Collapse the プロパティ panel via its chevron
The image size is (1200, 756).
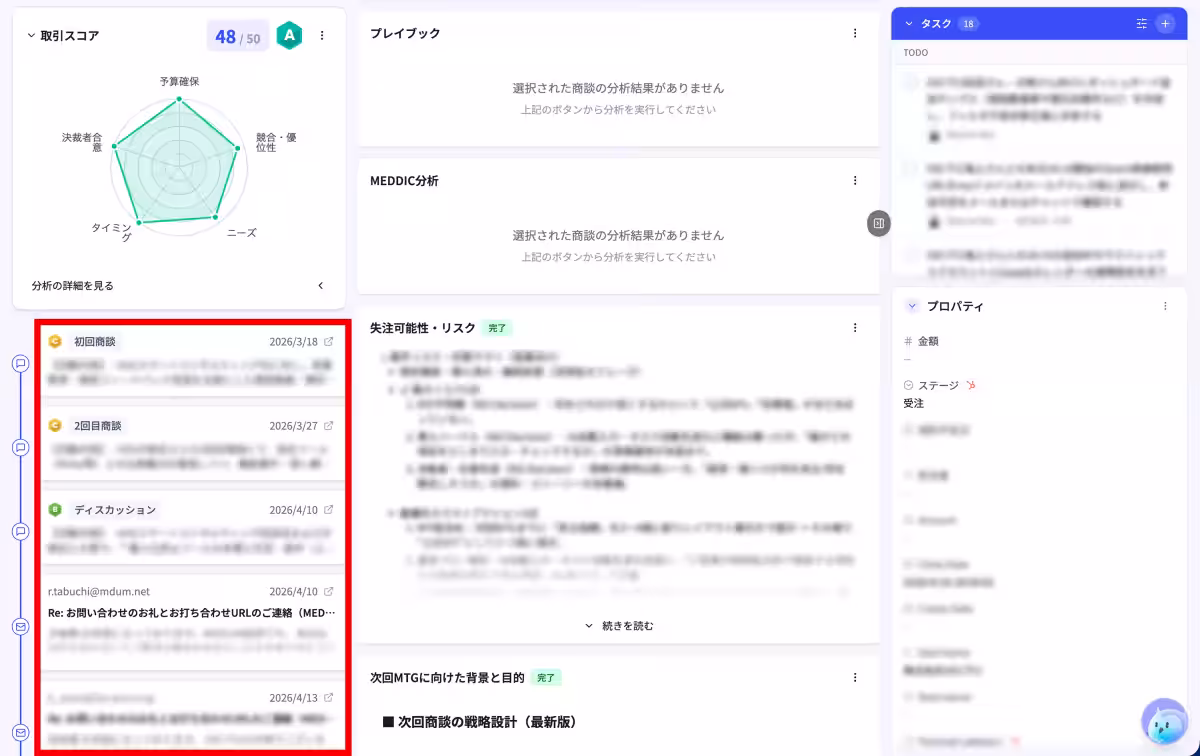tap(912, 306)
